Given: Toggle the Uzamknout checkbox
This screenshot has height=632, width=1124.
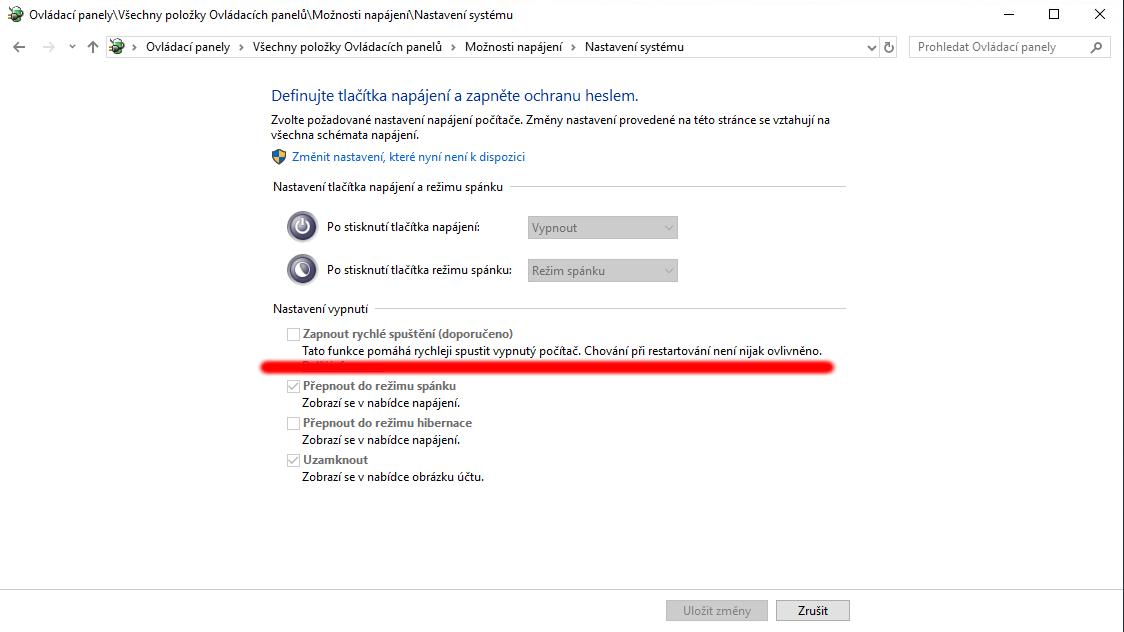Looking at the screenshot, I should click(293, 460).
